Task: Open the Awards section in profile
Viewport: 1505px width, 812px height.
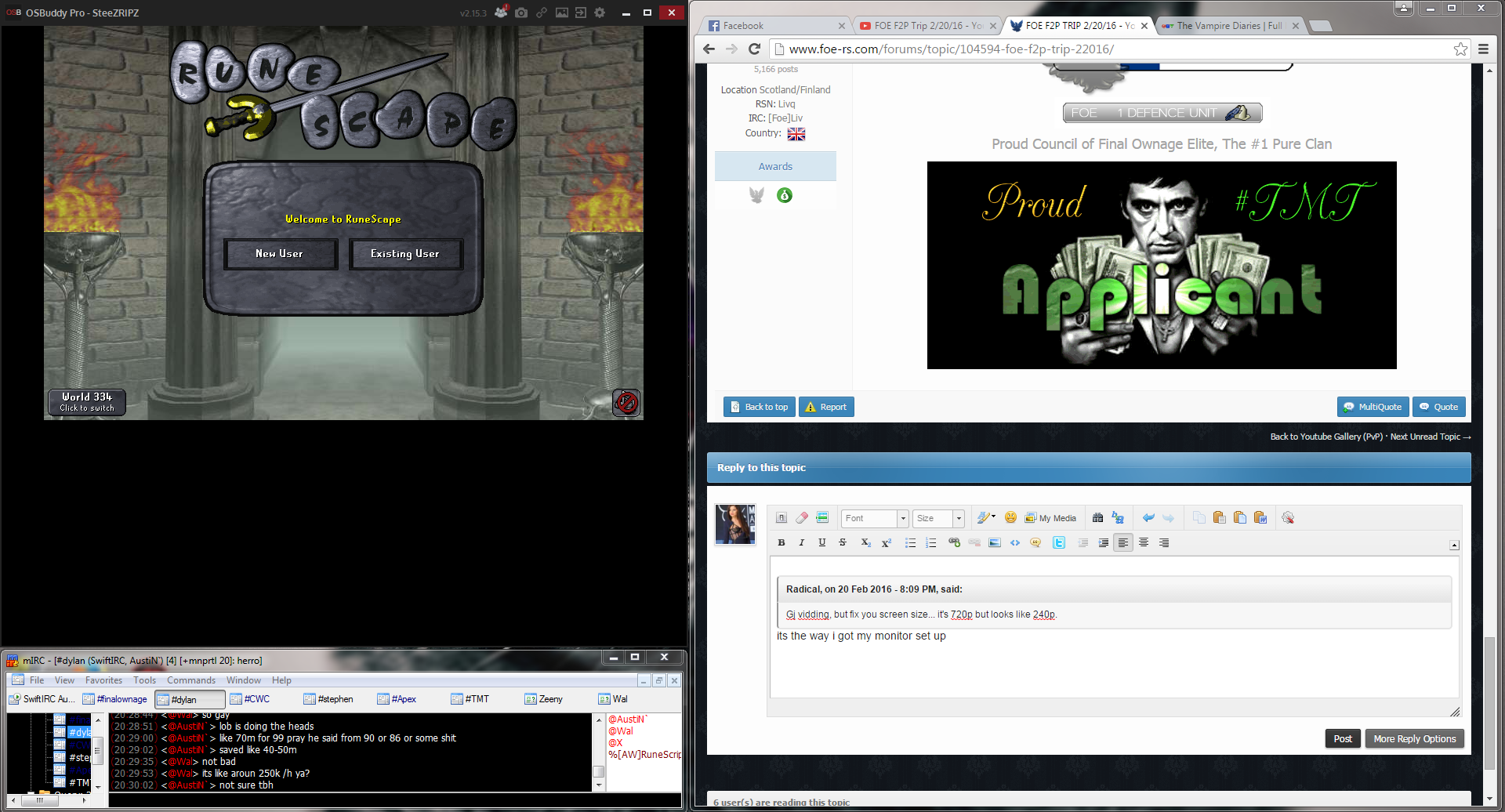Action: pos(775,166)
